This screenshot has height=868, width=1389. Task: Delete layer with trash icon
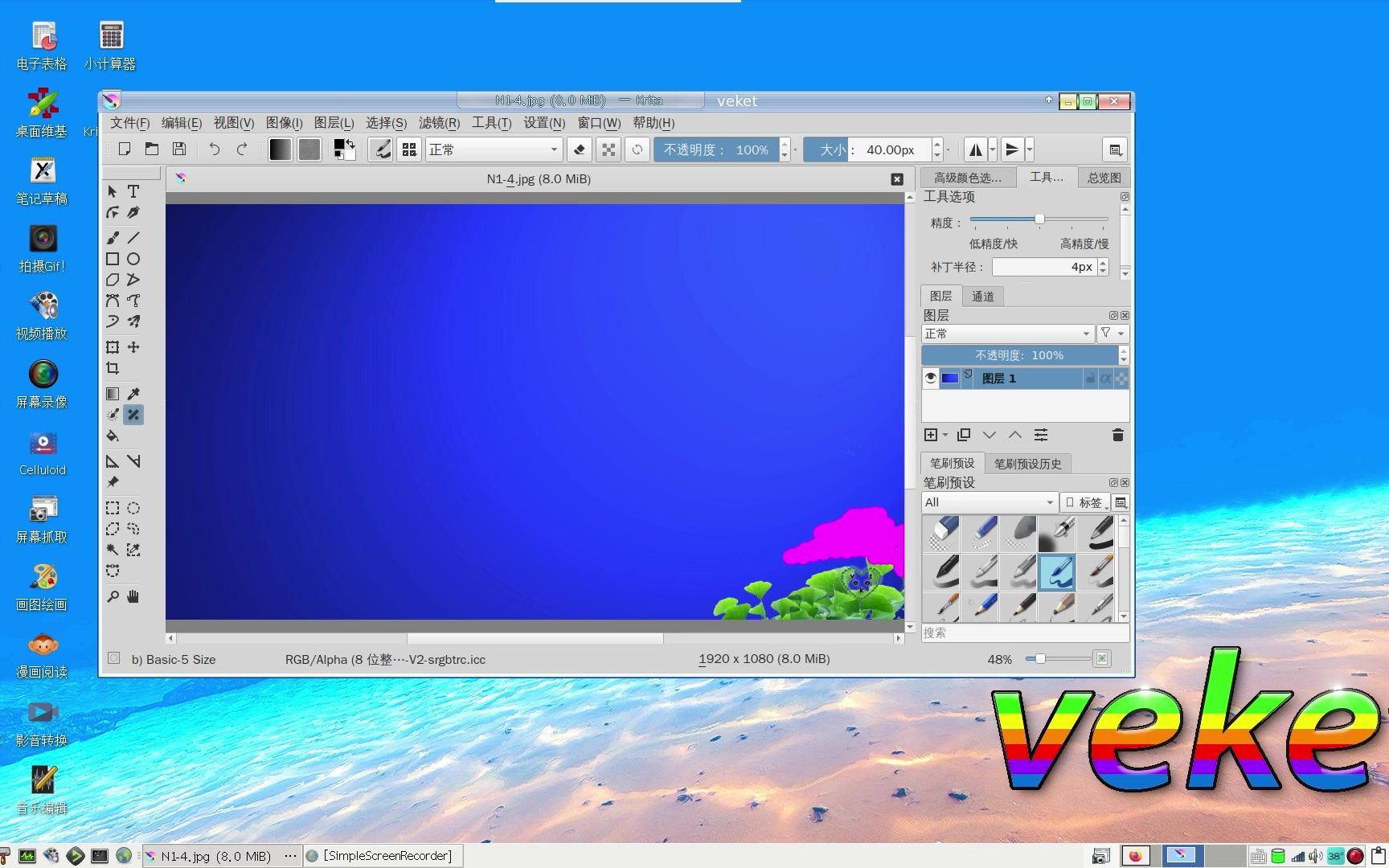pos(1117,435)
